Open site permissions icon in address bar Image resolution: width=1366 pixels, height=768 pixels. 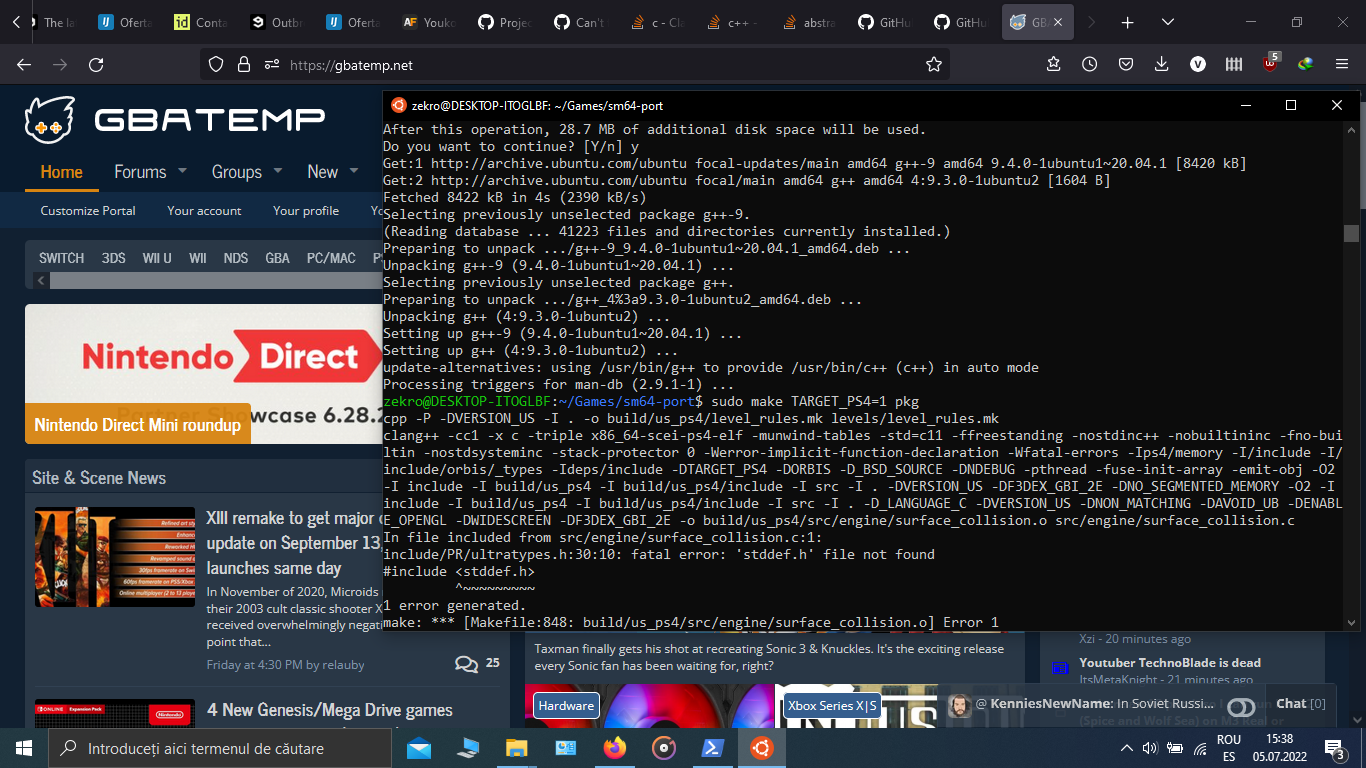(271, 64)
